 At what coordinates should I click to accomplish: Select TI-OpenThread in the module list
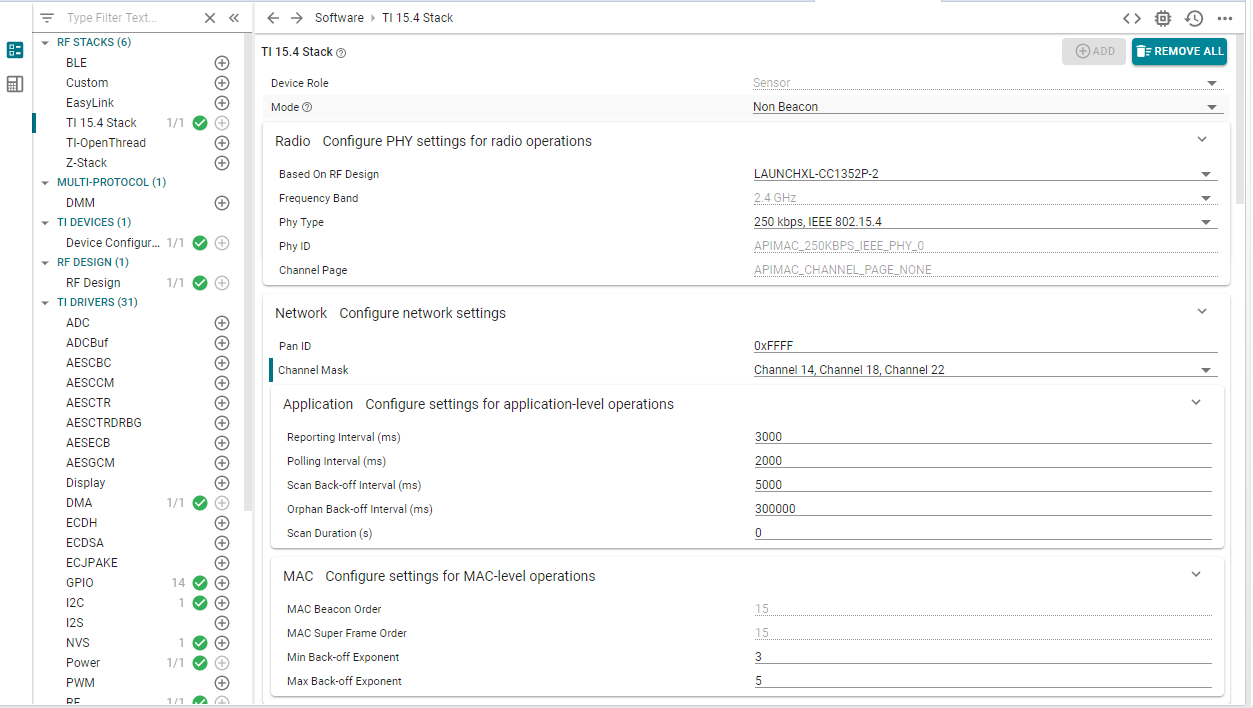106,143
